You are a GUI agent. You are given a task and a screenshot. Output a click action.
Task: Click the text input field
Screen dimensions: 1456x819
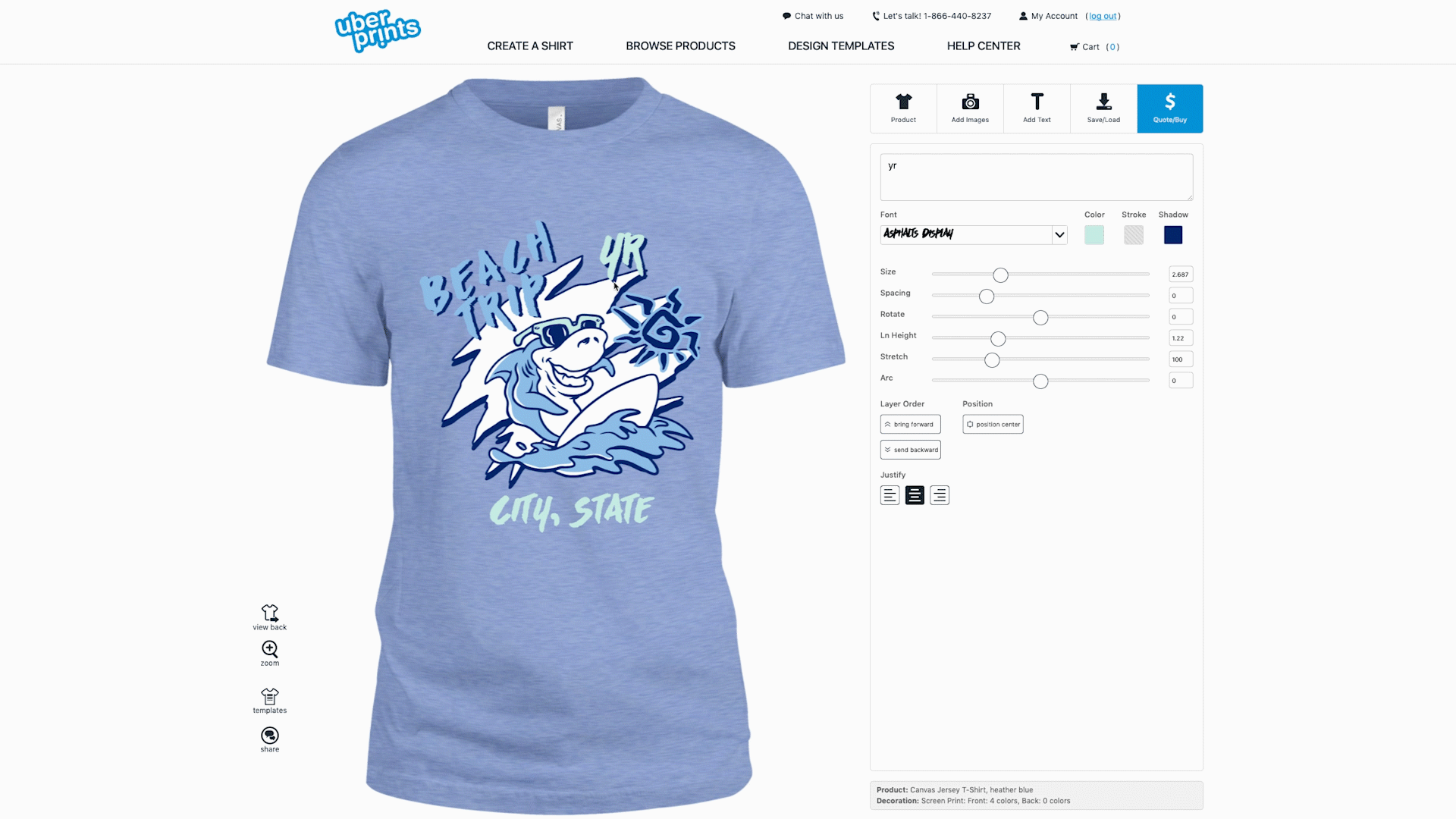(1036, 177)
